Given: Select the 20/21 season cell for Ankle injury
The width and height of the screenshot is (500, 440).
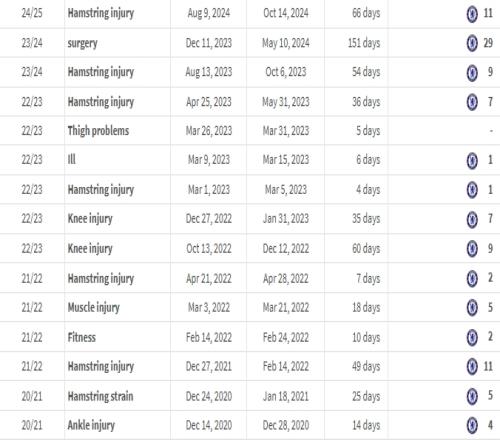Looking at the screenshot, I should coord(32,425).
